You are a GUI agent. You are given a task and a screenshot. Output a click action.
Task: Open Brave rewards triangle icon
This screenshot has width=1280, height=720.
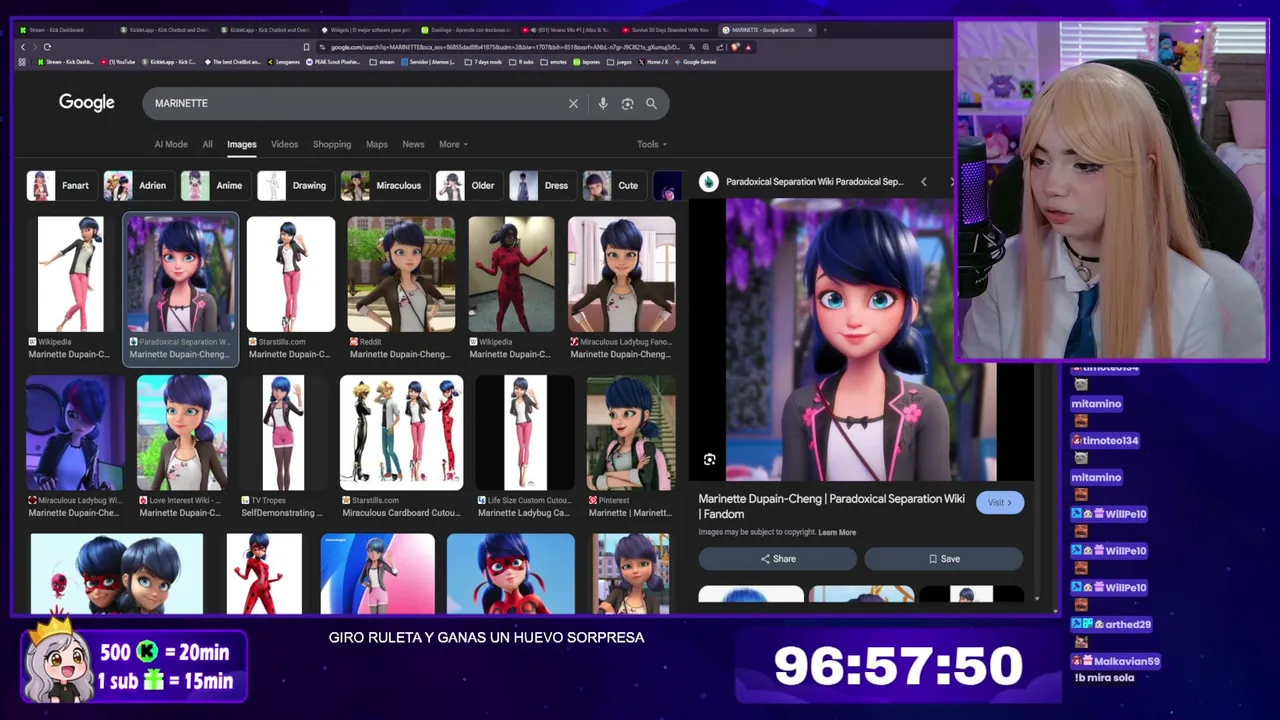[748, 47]
